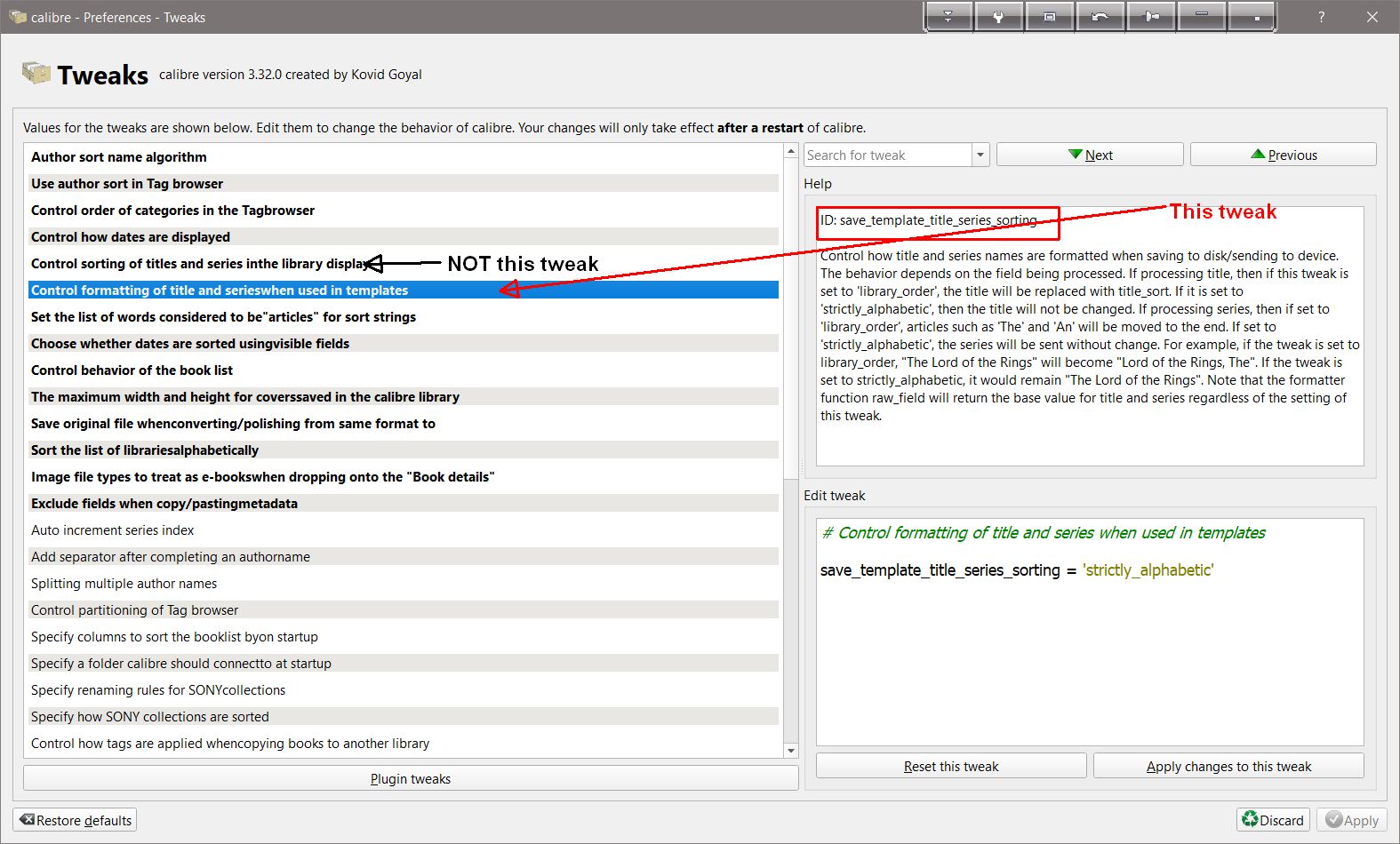The height and width of the screenshot is (844, 1400).
Task: Click the 'strictly_alphabetic' value in the editor
Action: click(x=1148, y=570)
